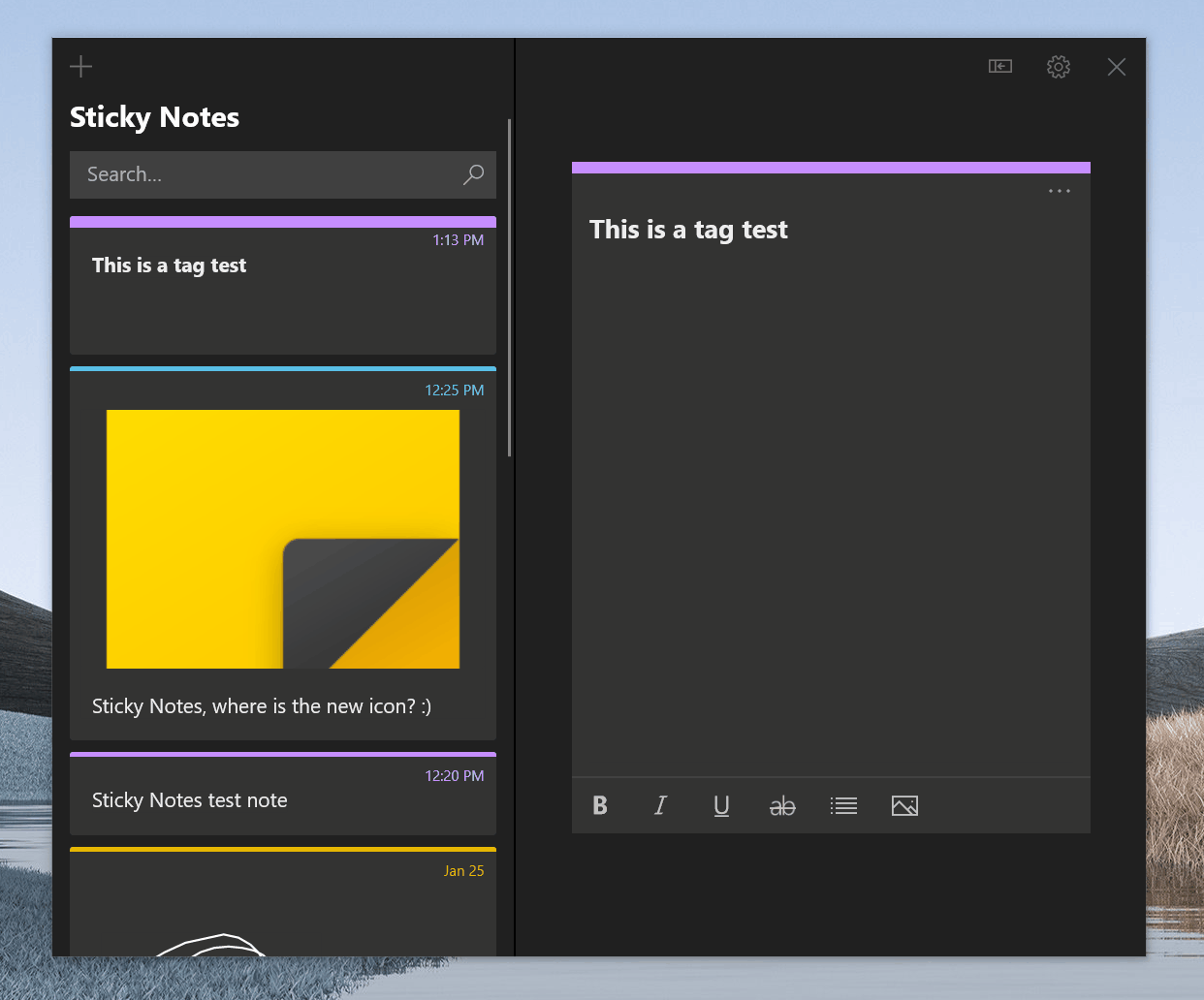Select the 'This is a tag test' note

(x=282, y=286)
